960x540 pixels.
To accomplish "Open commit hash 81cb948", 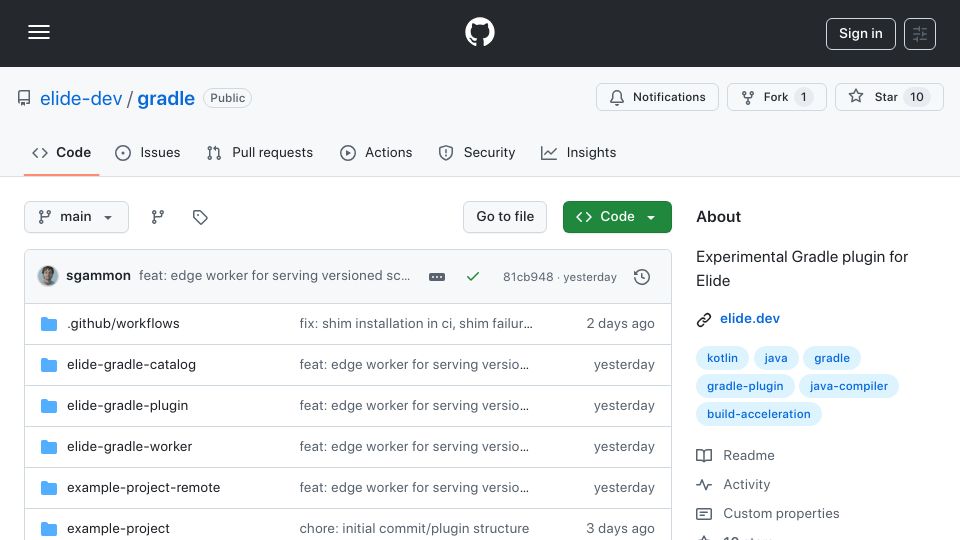I will pos(528,277).
